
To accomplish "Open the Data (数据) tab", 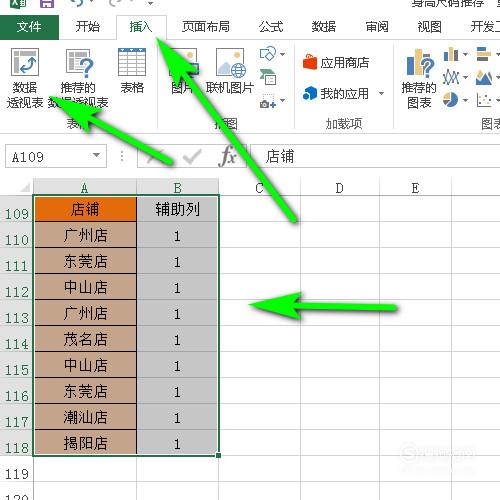I will (x=324, y=27).
